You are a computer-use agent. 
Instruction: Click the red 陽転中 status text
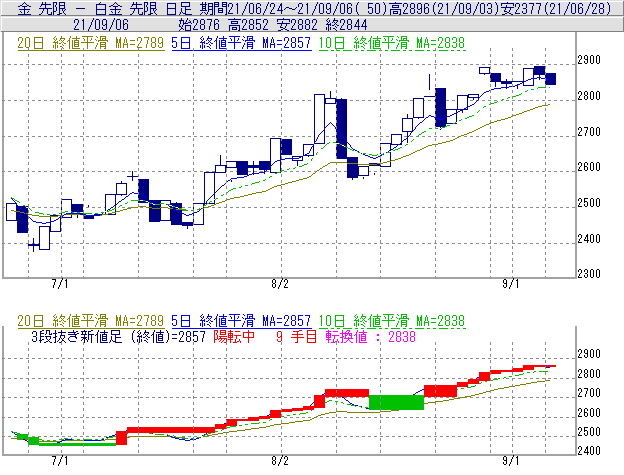234,337
